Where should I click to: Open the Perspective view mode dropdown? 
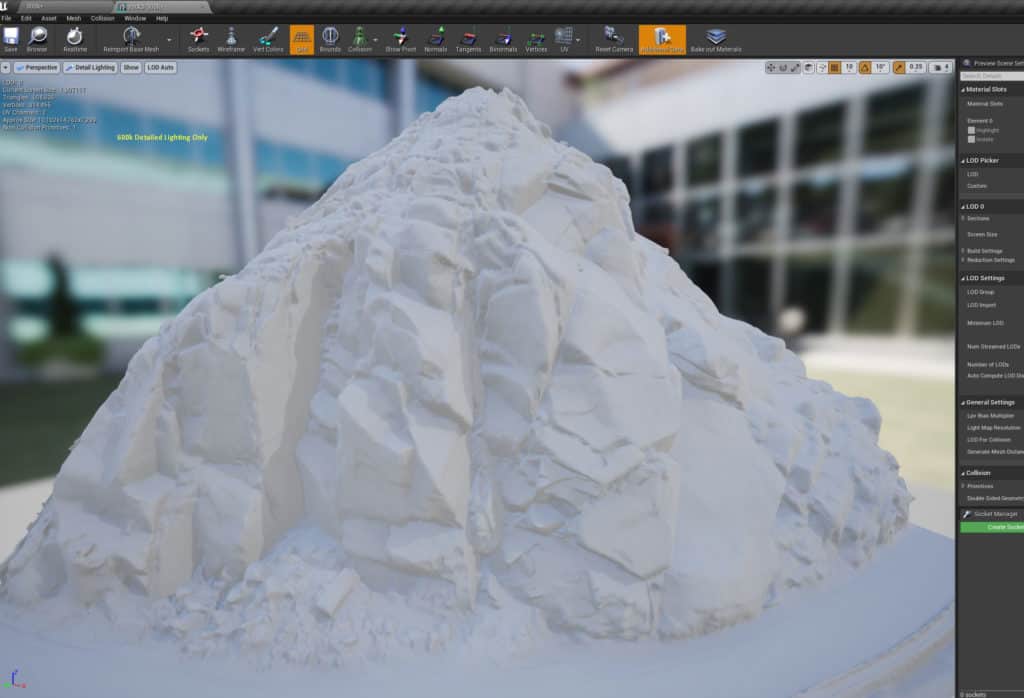click(37, 67)
